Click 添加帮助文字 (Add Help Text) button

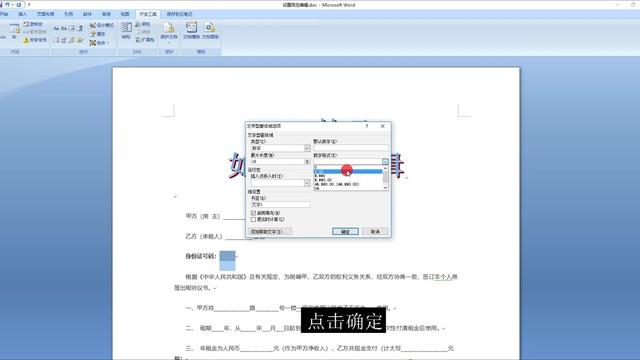coord(270,231)
